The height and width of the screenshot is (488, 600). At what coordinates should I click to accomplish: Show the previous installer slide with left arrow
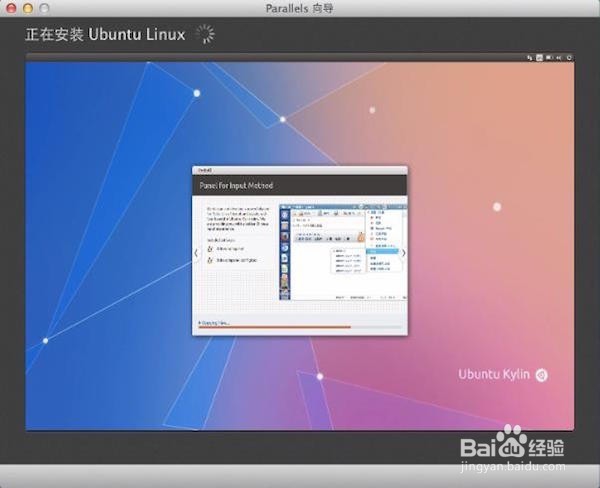pyautogui.click(x=196, y=253)
